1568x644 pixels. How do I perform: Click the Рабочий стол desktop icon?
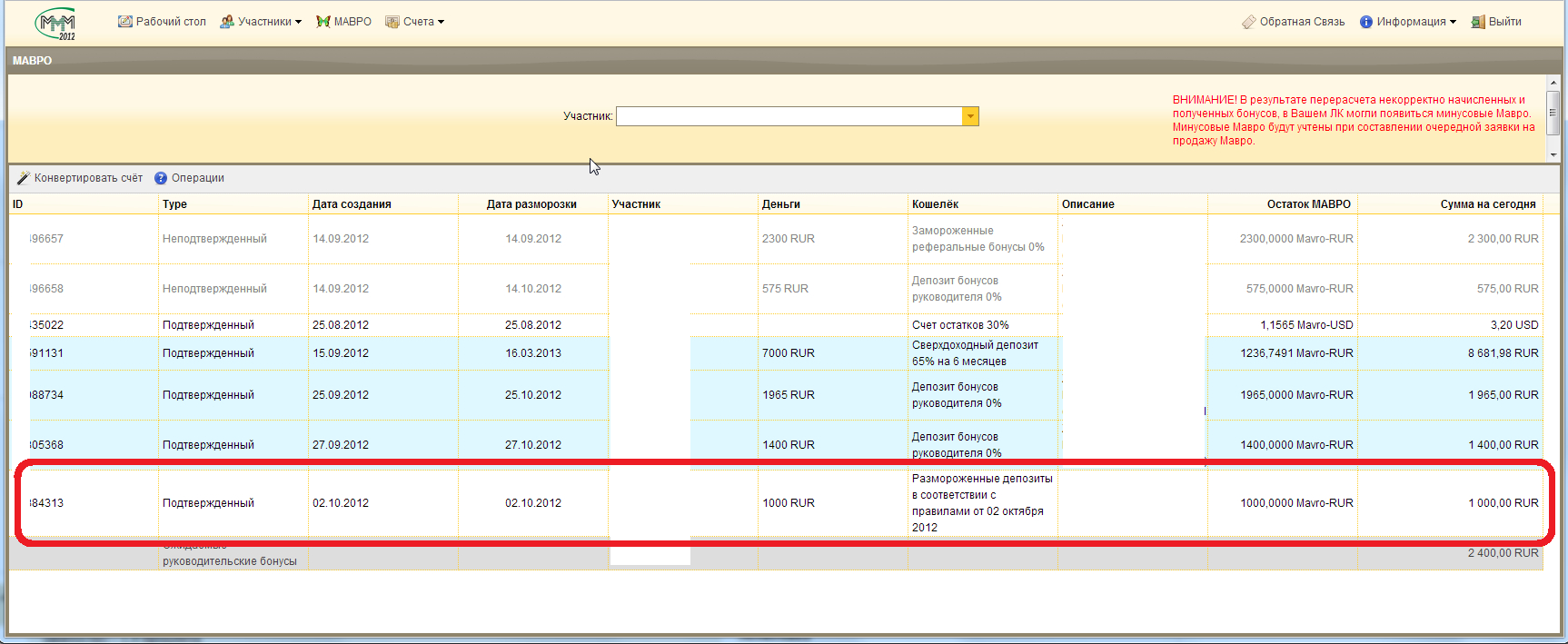click(125, 22)
